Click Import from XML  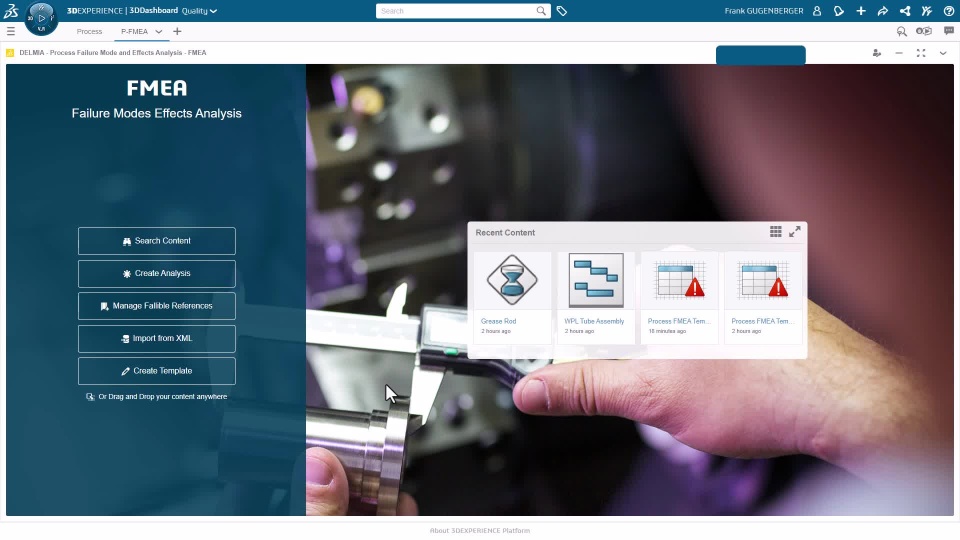click(157, 339)
